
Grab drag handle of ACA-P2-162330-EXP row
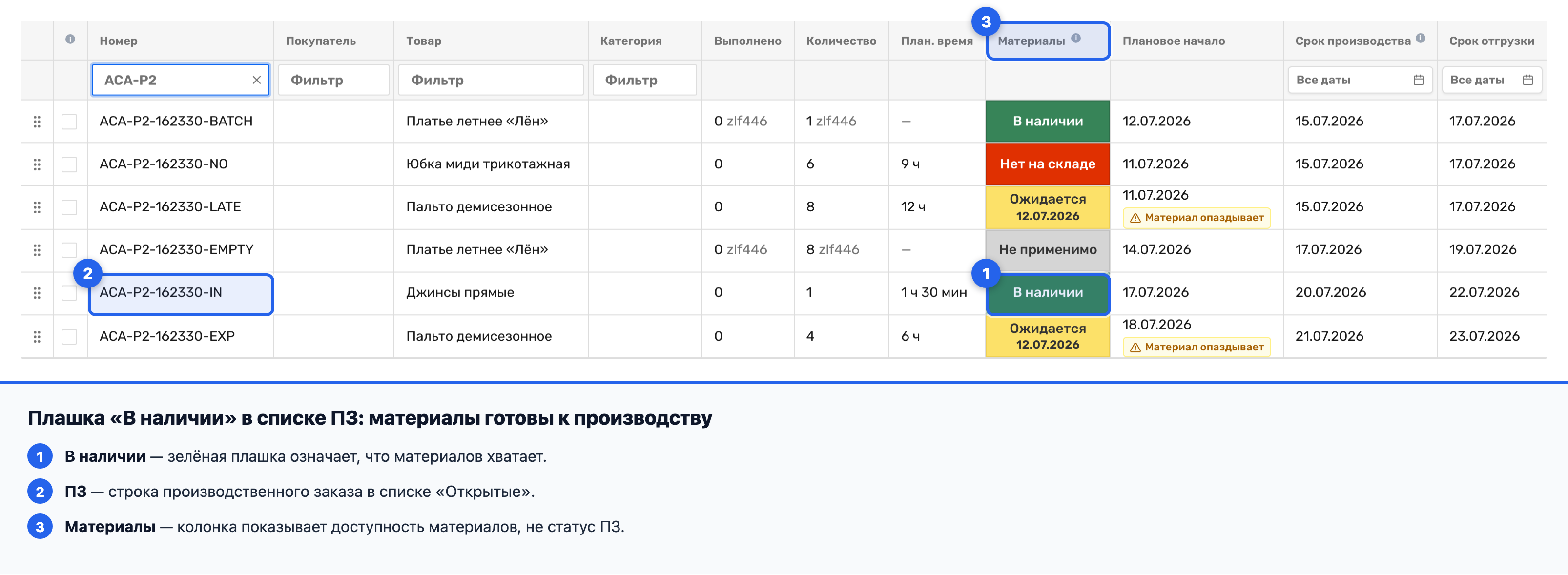[37, 336]
